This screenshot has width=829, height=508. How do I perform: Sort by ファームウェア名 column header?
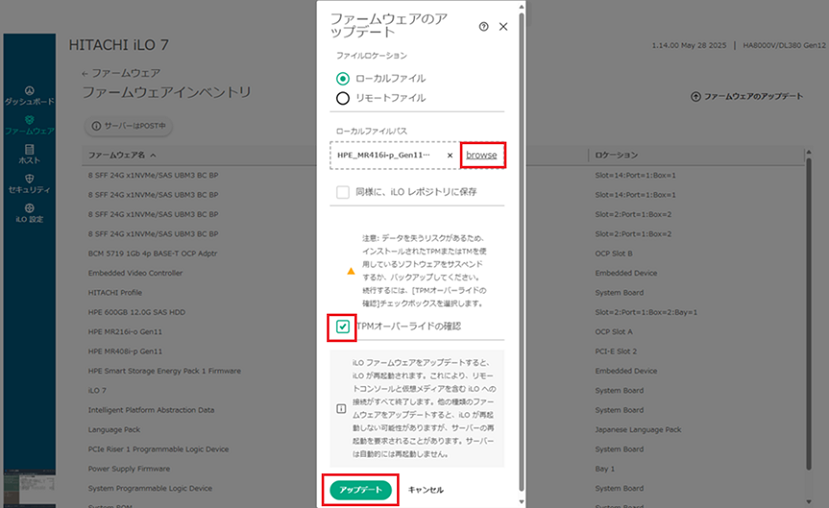[122, 155]
